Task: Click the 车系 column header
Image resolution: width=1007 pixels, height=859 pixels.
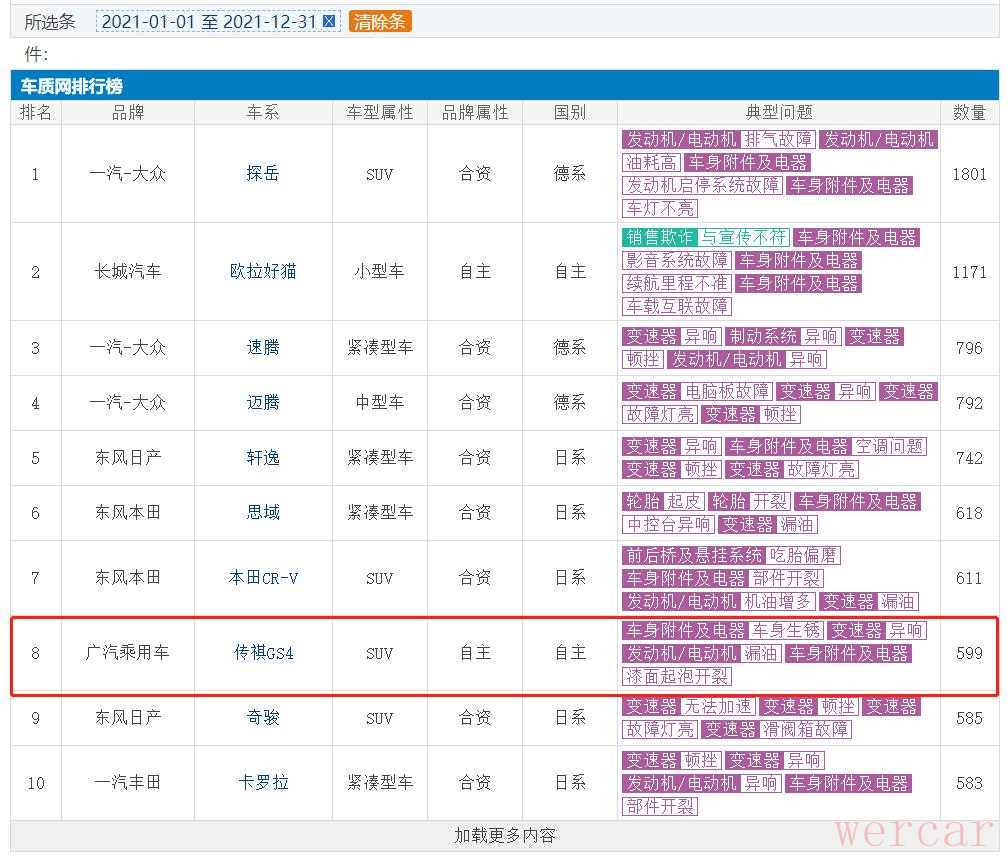Action: coord(263,112)
